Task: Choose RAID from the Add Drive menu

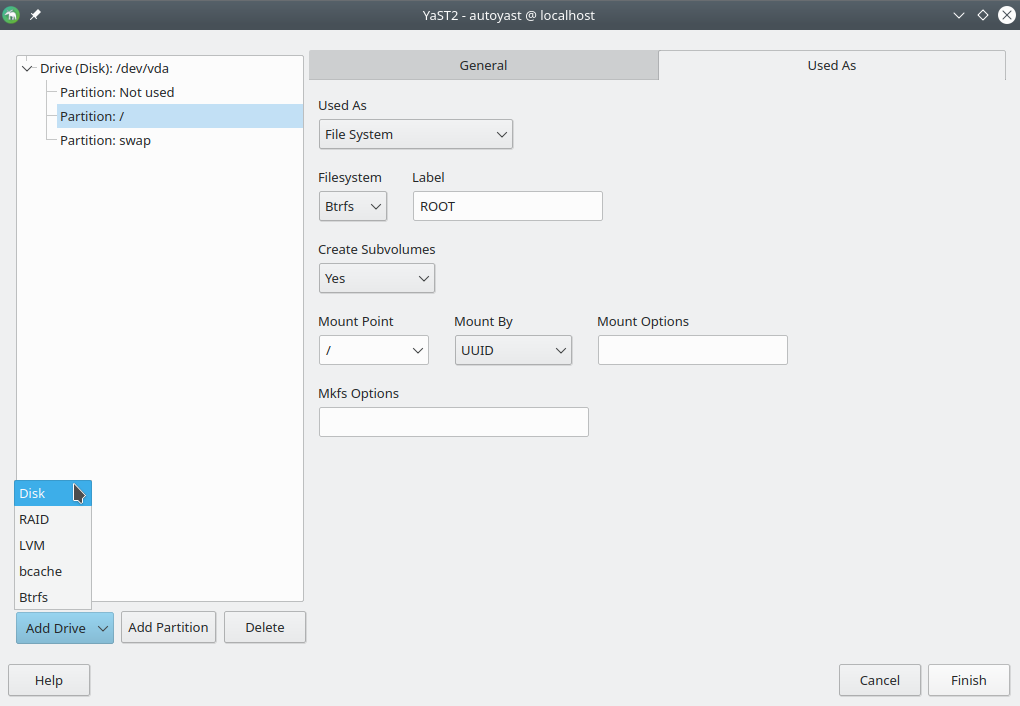Action: (34, 519)
